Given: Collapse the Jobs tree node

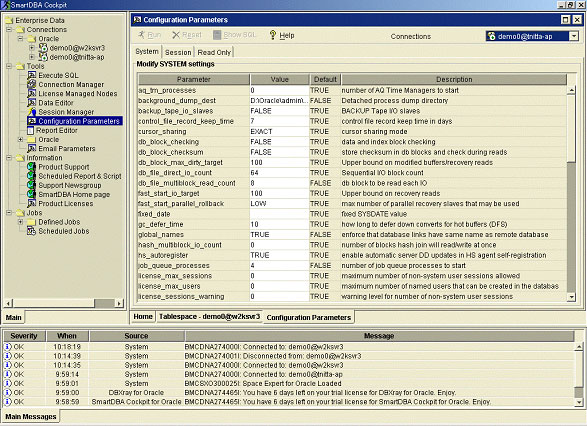Looking at the screenshot, I should point(9,213).
